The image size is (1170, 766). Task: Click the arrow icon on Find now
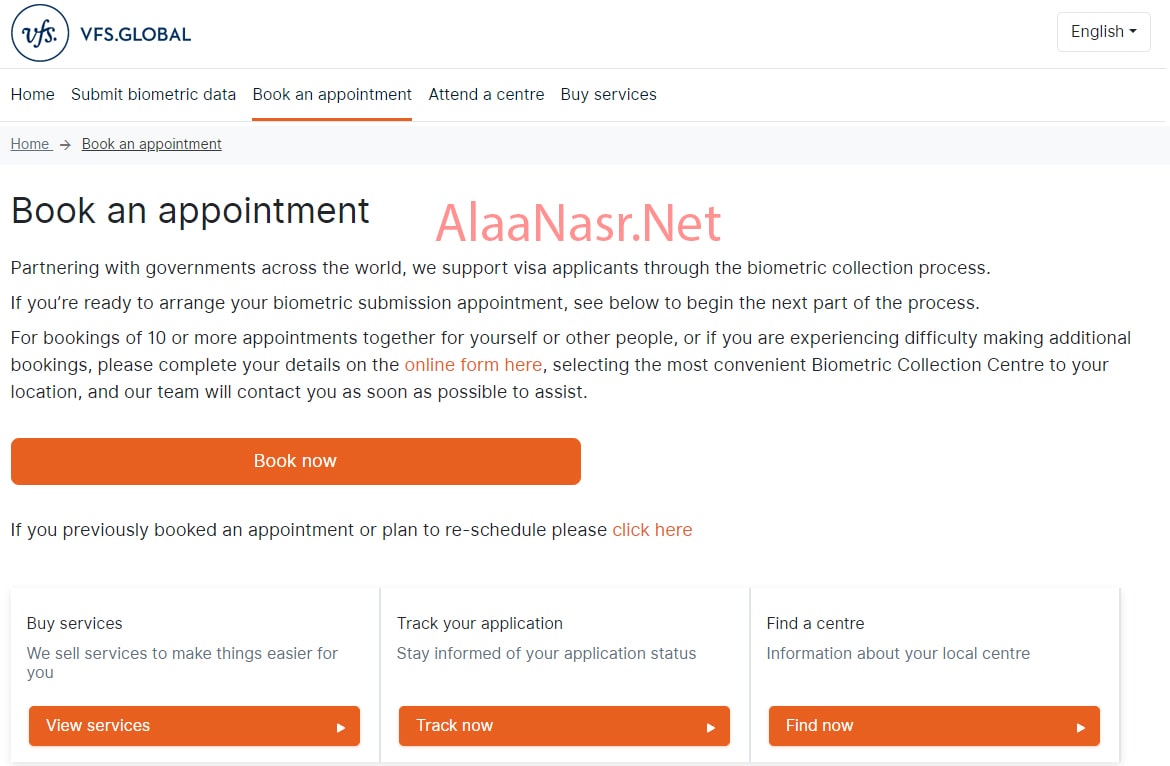1081,727
